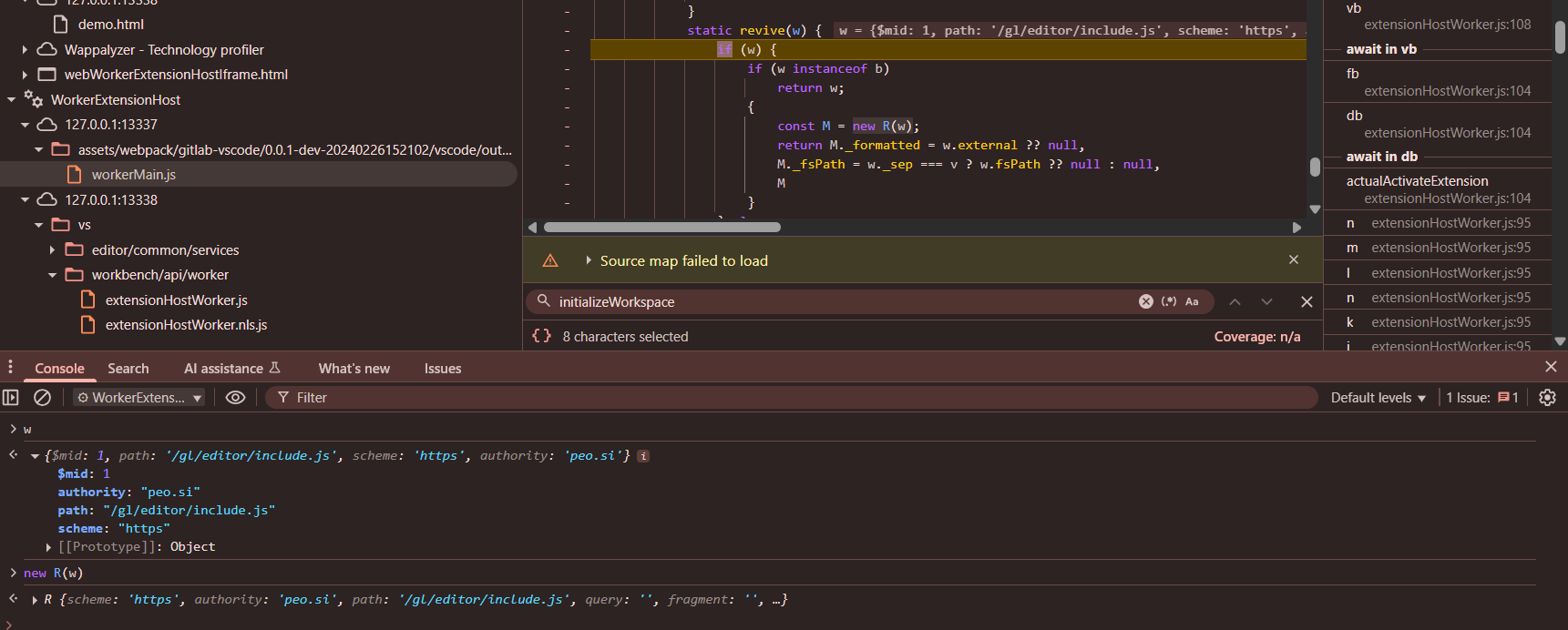Click the horizontal scrollbar of code editor

[x=661, y=227]
